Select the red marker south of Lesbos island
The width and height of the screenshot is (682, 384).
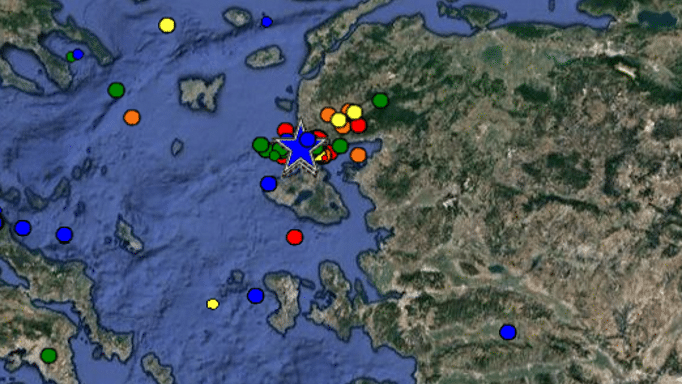[294, 237]
